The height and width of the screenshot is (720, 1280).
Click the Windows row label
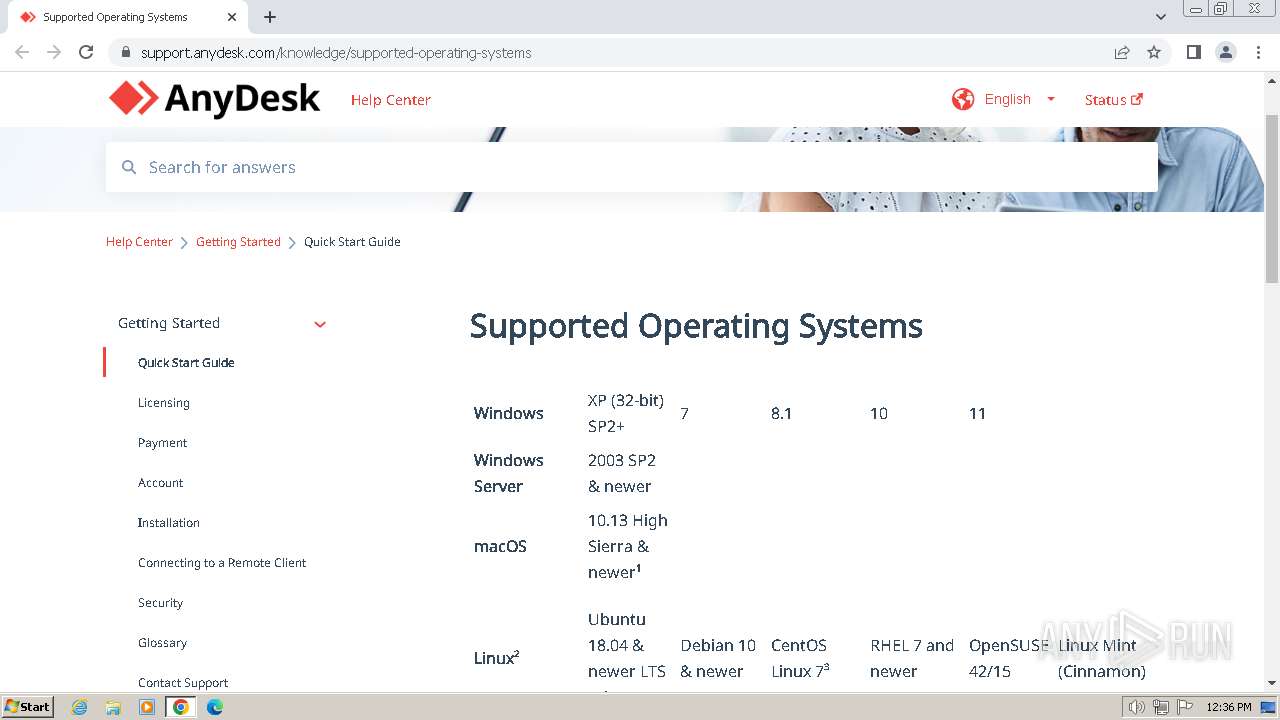point(509,413)
